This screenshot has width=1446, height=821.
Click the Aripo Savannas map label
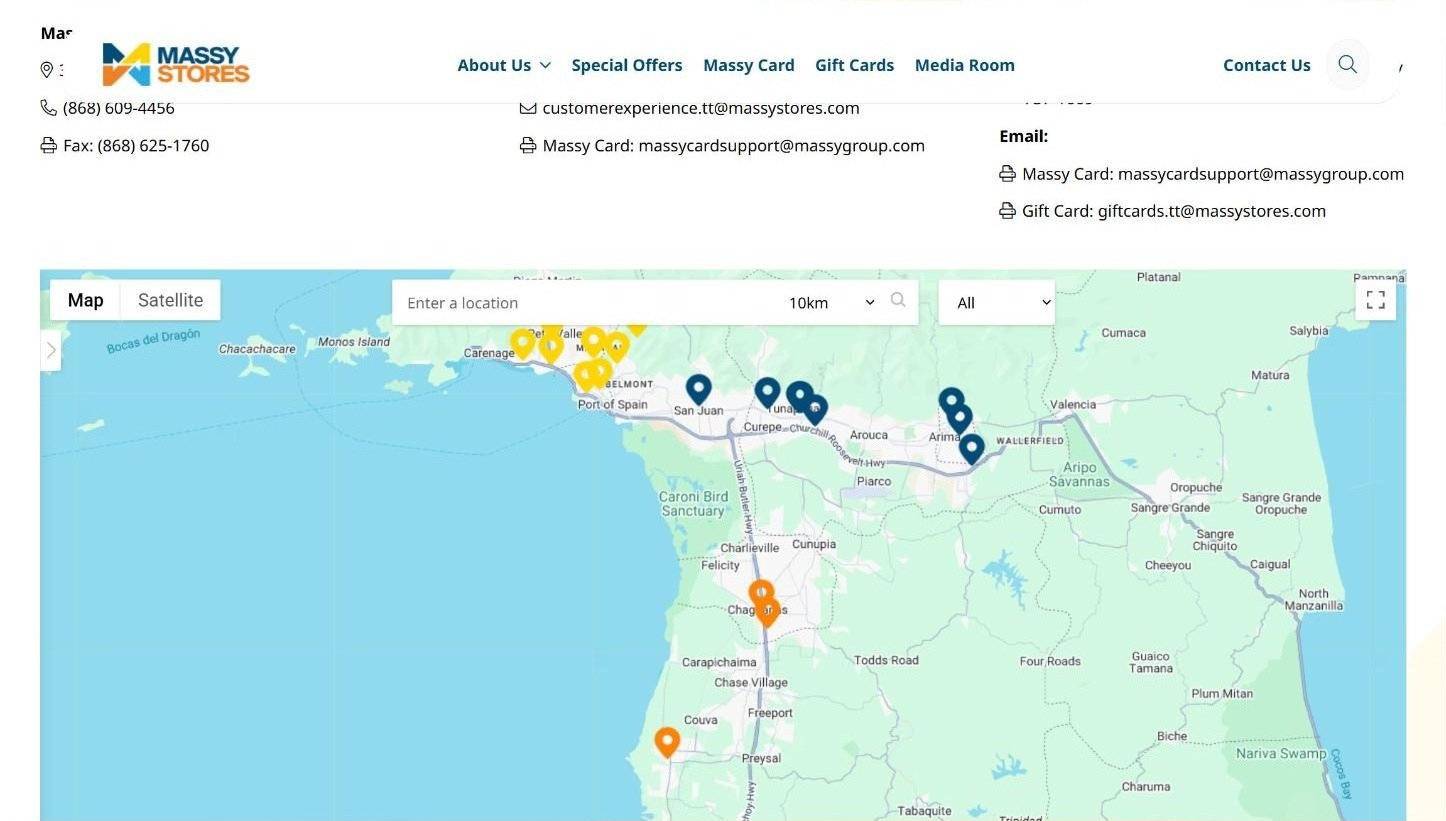pyautogui.click(x=1079, y=474)
